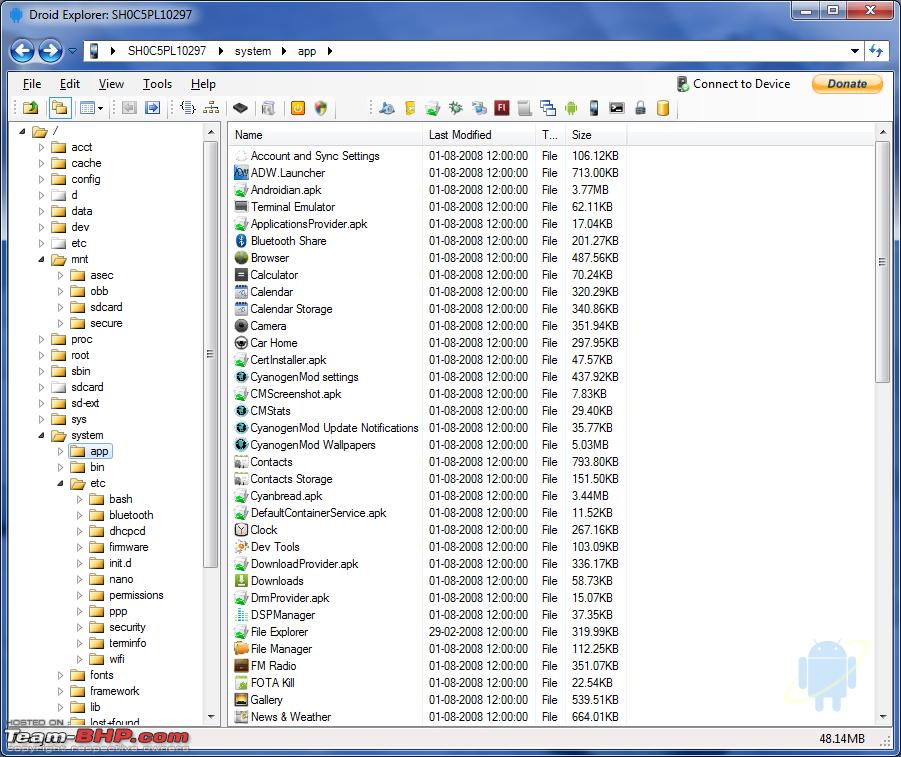Click 'SH0C5PL10297' in the address breadcrumb
Viewport: 901px width, 757px height.
(167, 51)
